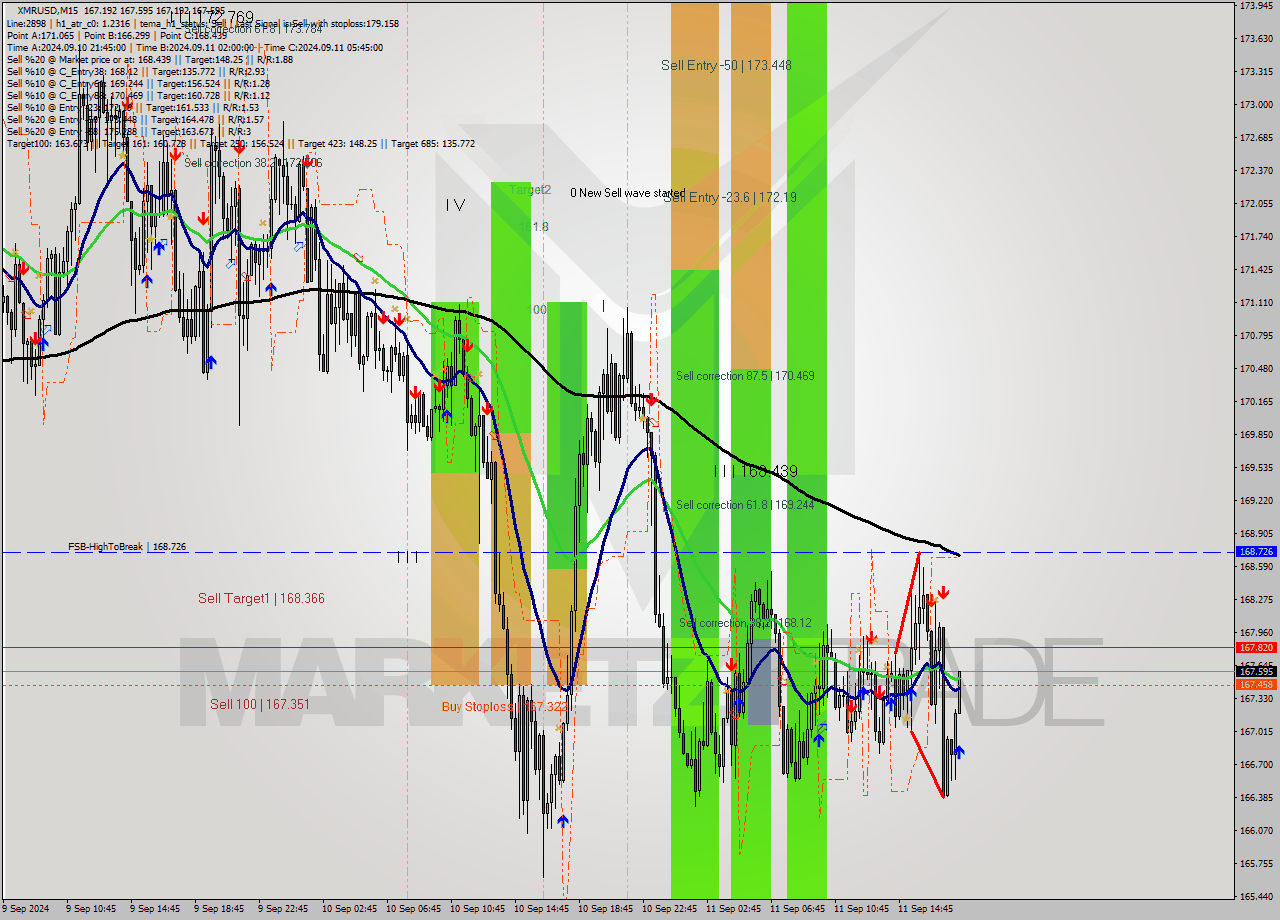The height and width of the screenshot is (920, 1280).
Task: Click the '11 Sep 06:45' time axis label
Action: (x=797, y=909)
